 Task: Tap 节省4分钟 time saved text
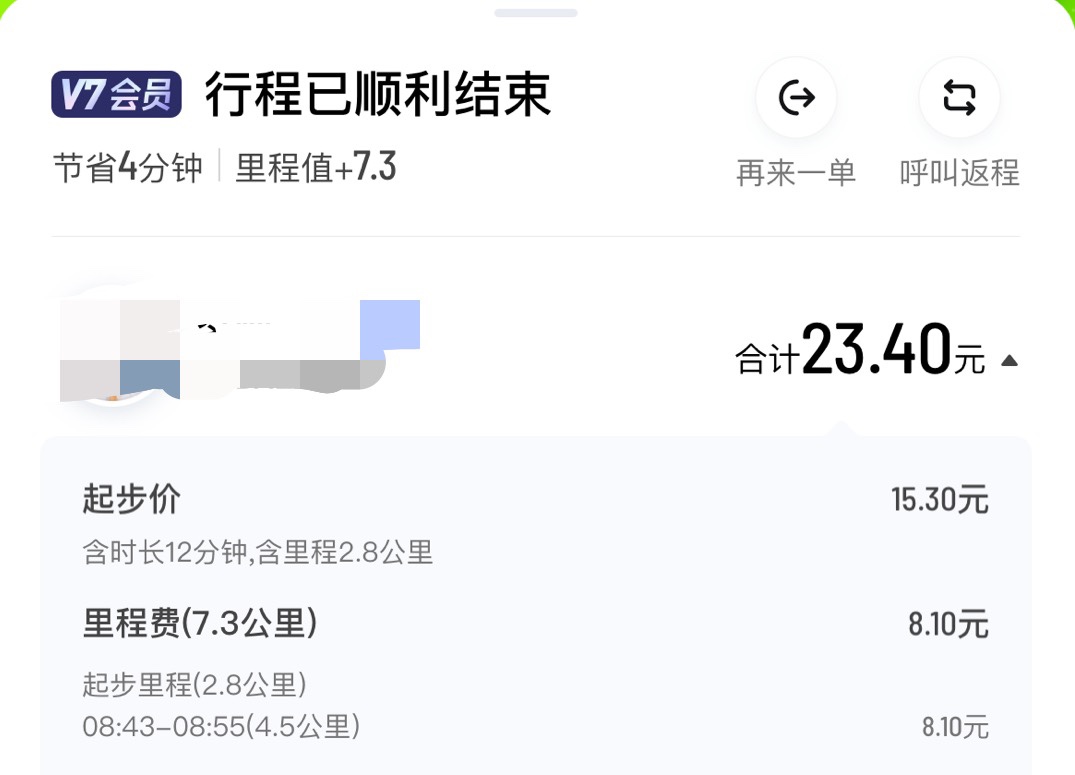click(128, 167)
